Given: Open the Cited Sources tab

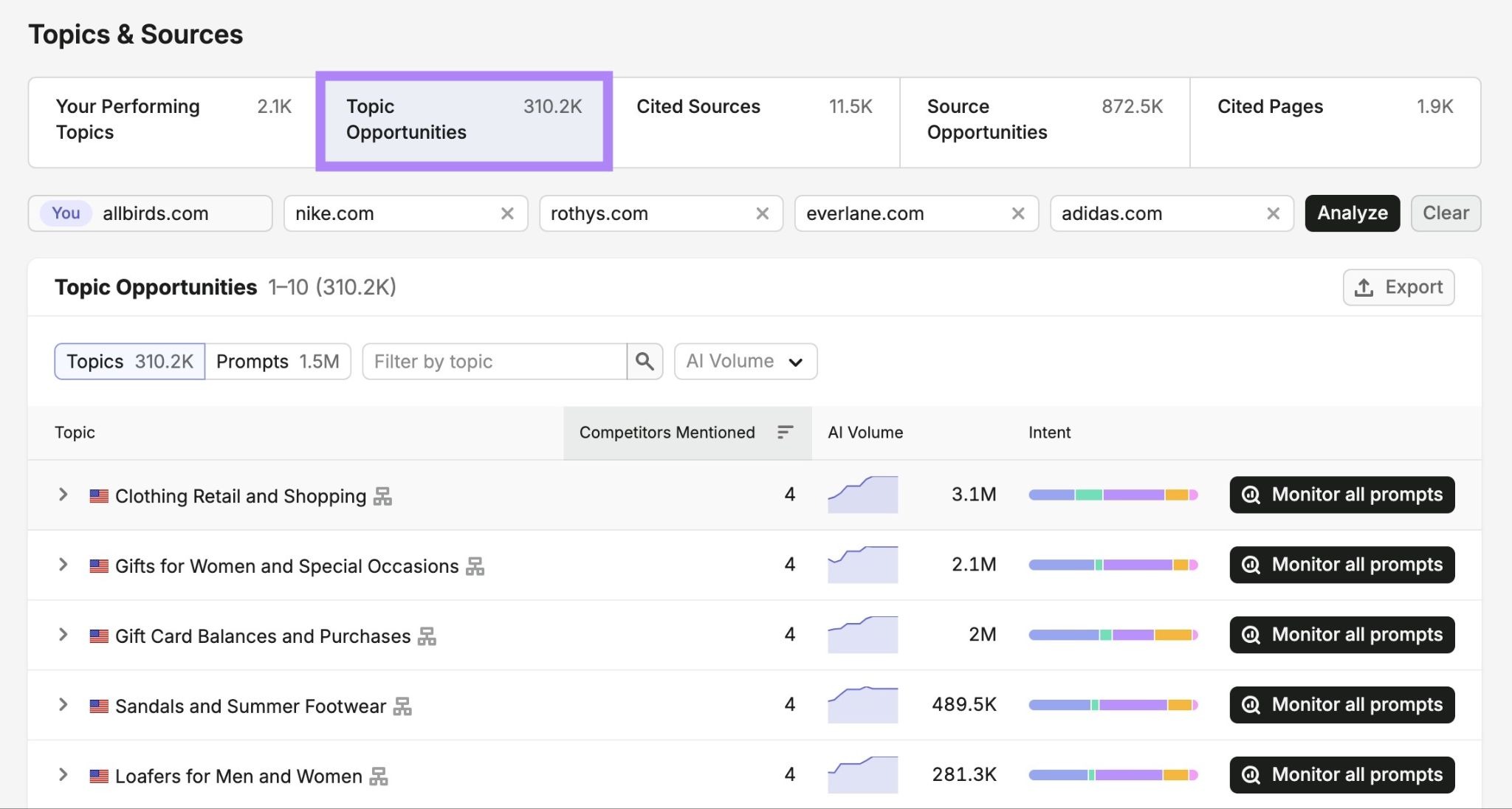Looking at the screenshot, I should [x=755, y=123].
